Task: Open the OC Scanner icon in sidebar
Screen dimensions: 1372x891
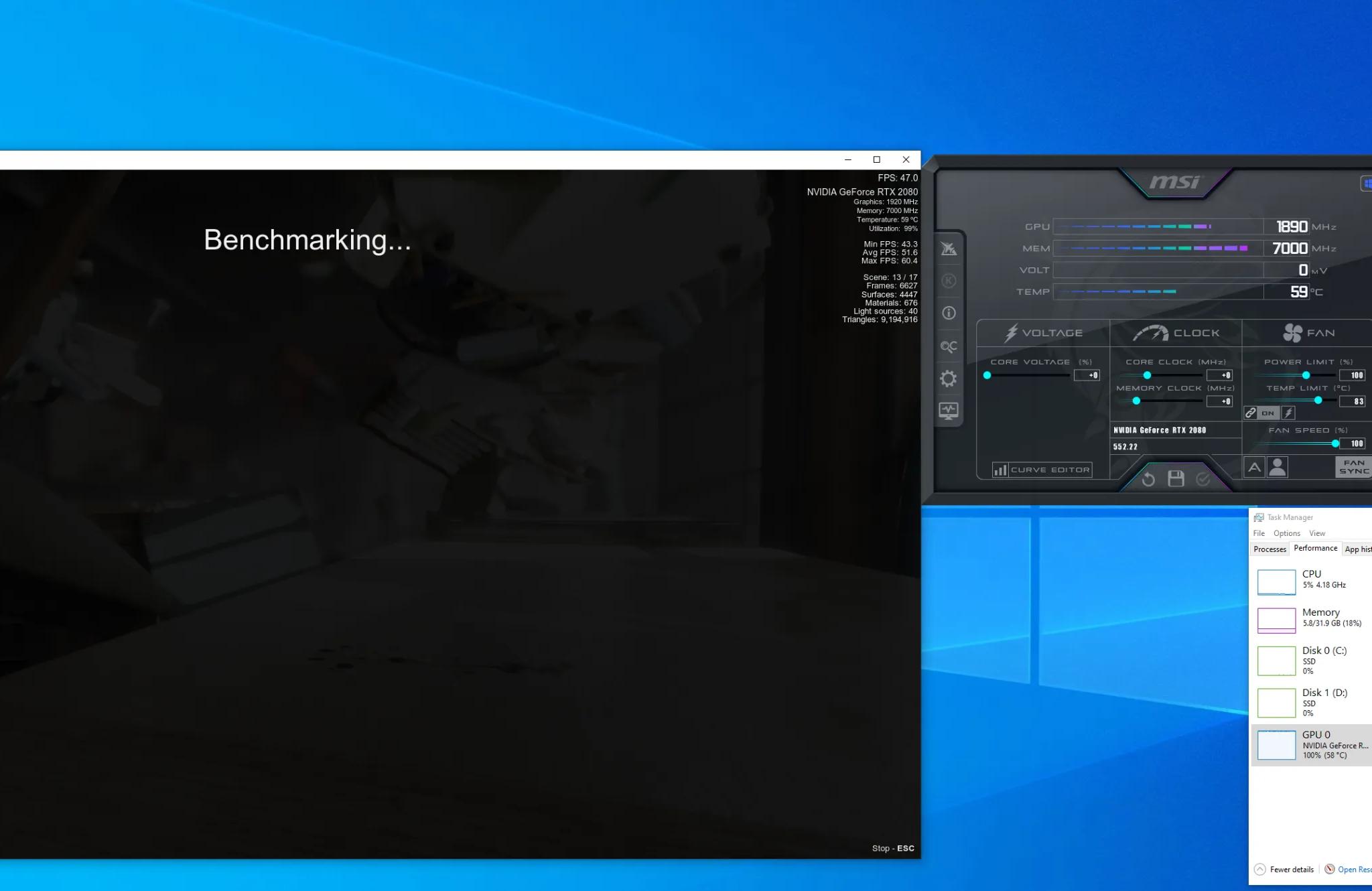Action: (949, 346)
